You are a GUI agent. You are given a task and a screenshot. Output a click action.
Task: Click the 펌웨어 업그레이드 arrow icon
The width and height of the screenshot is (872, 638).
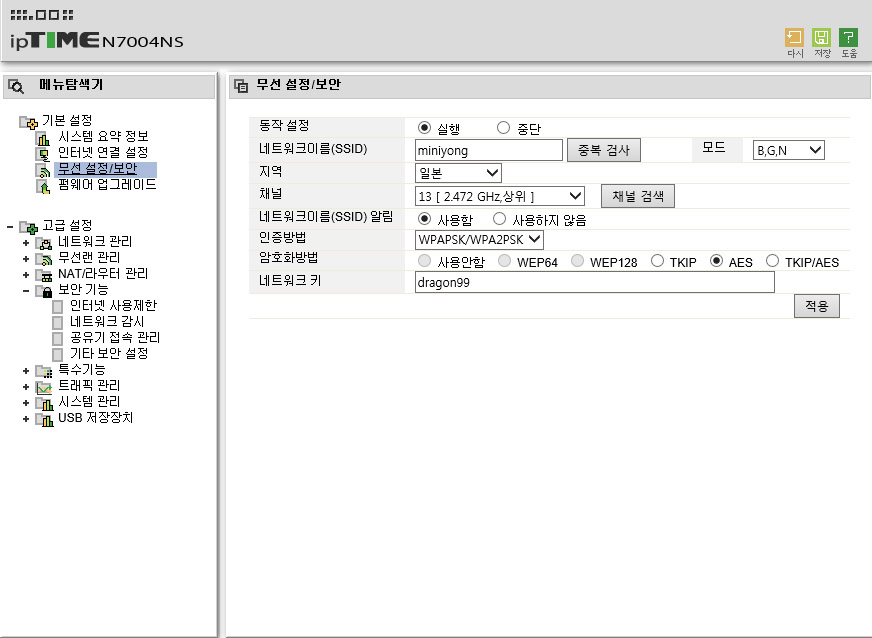pyautogui.click(x=43, y=186)
